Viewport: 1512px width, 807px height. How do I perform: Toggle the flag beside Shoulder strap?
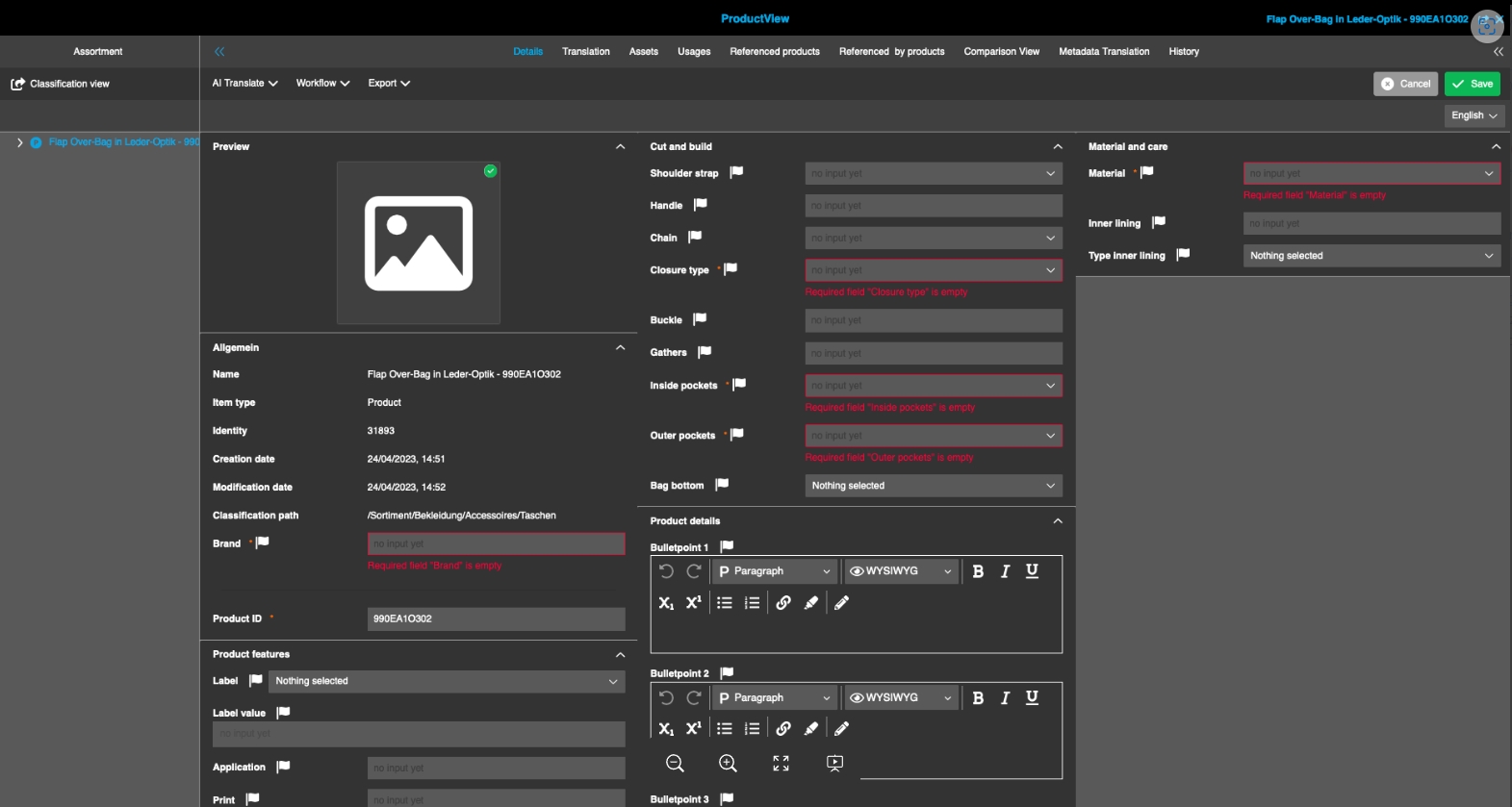pyautogui.click(x=736, y=172)
